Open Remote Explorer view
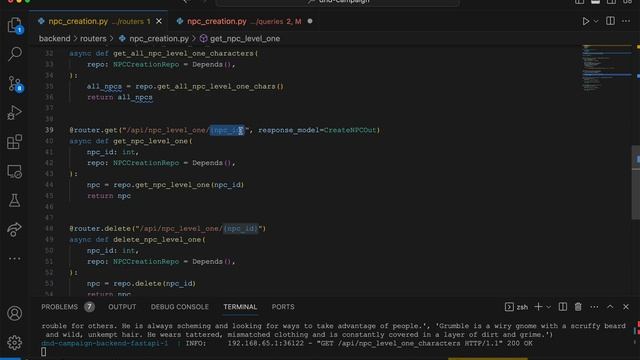Image resolution: width=640 pixels, height=360 pixels. [15, 171]
